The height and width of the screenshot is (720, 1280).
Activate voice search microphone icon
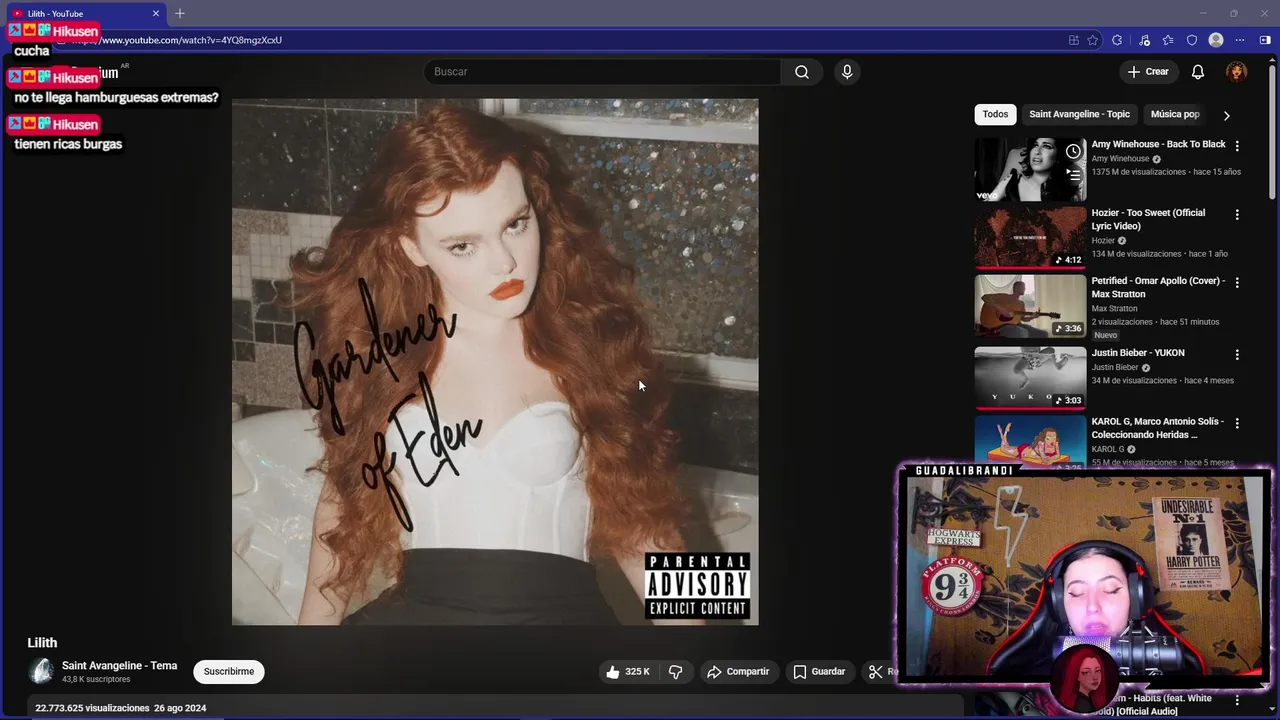(x=847, y=72)
